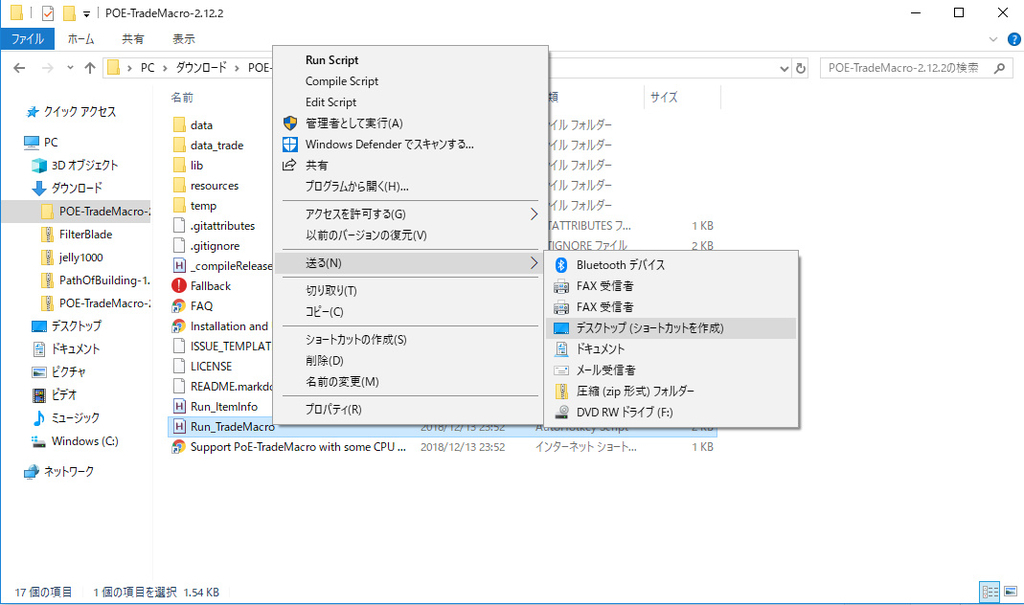The width and height of the screenshot is (1024, 605).
Task: Select Windows (C:) drive in sidebar
Action: (x=85, y=441)
